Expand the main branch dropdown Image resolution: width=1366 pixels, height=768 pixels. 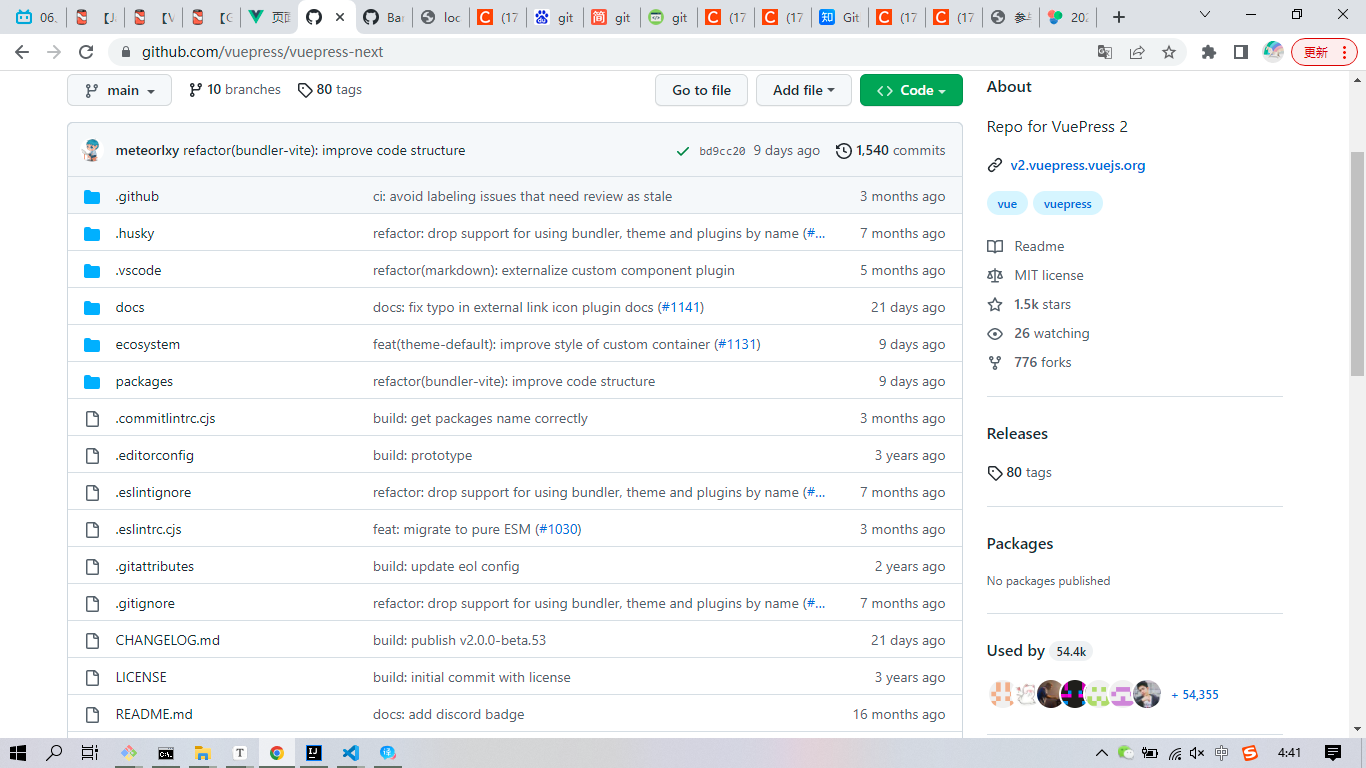point(119,90)
